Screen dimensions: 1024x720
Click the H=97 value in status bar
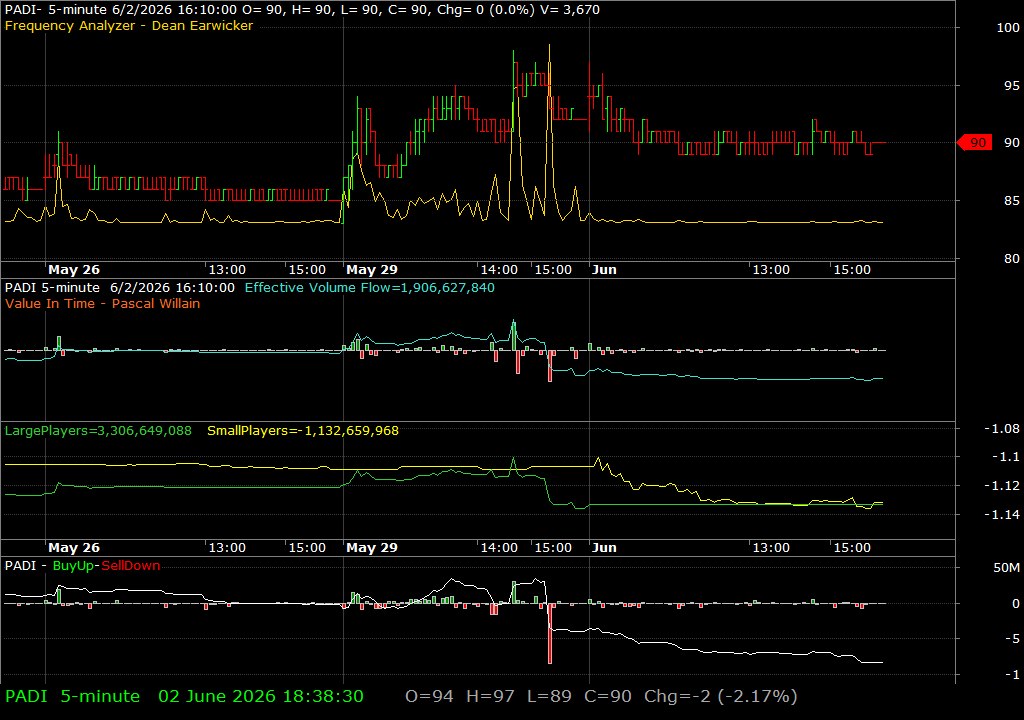click(x=490, y=696)
